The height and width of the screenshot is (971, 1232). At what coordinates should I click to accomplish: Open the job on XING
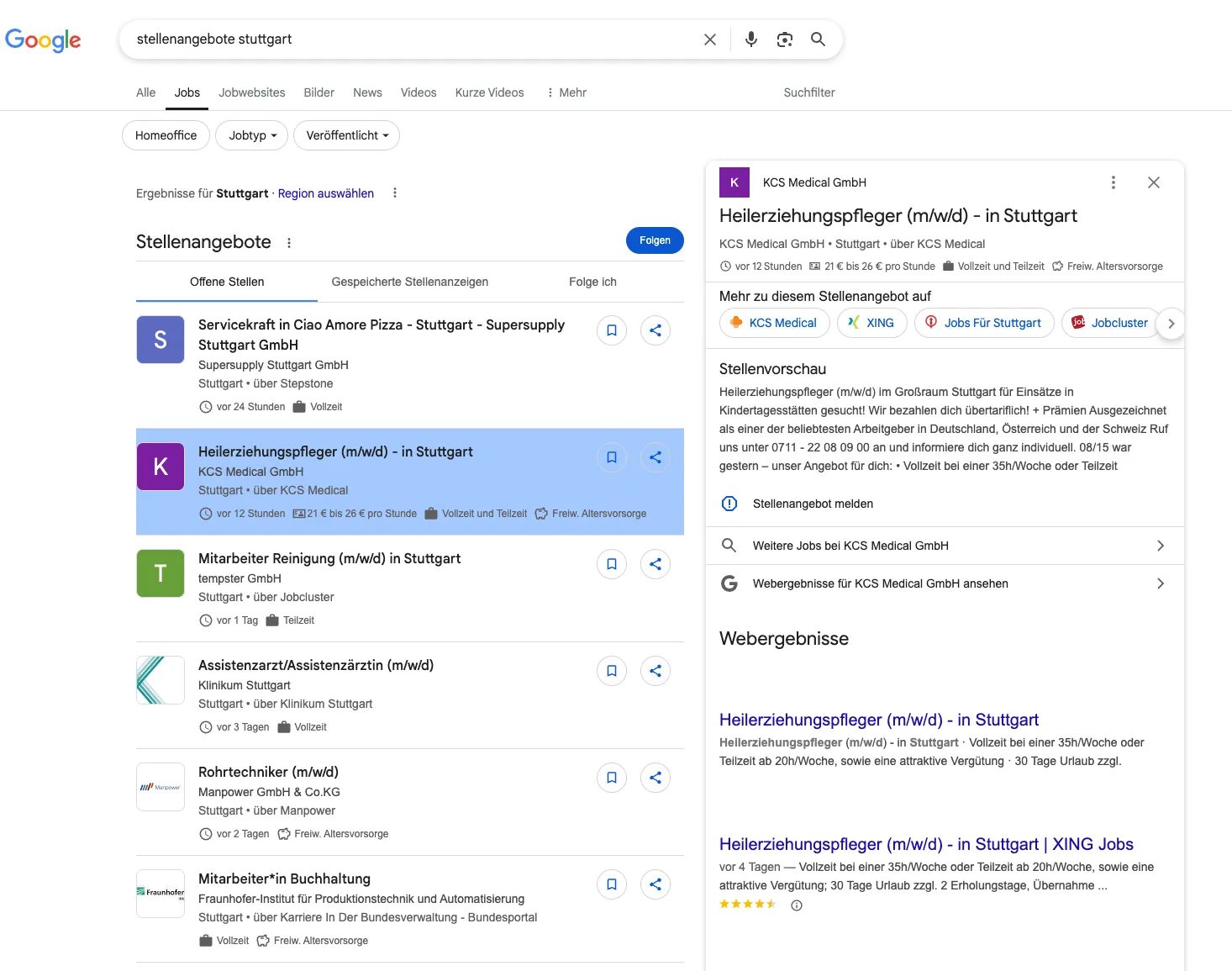872,323
